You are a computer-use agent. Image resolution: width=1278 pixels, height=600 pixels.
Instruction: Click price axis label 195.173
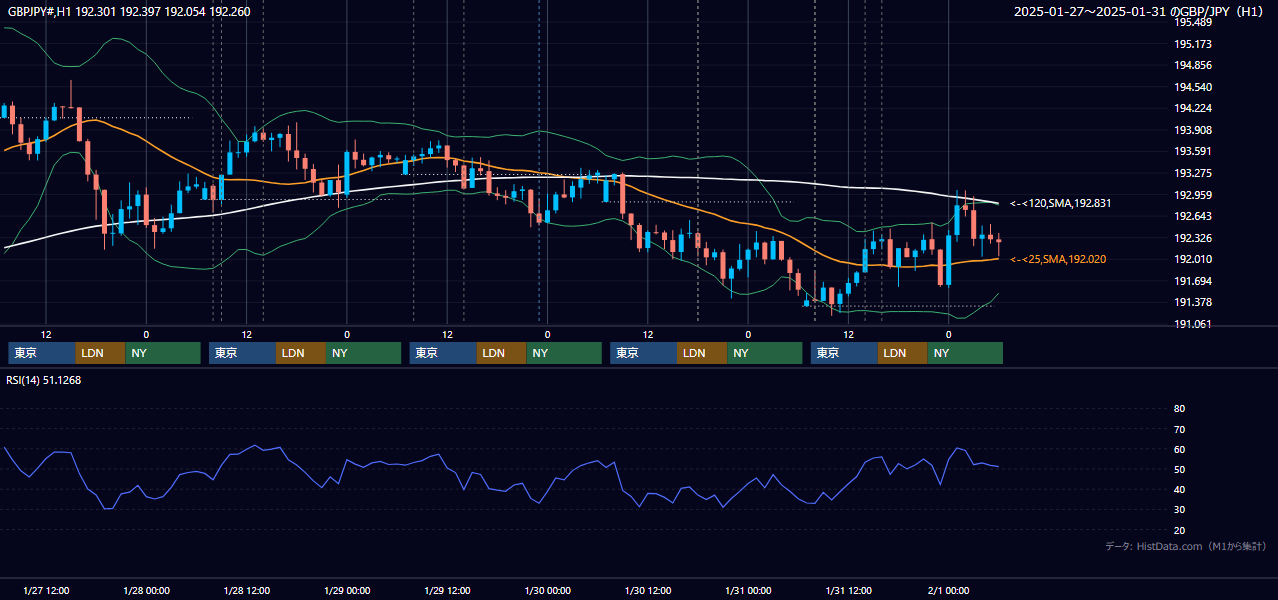(1193, 44)
